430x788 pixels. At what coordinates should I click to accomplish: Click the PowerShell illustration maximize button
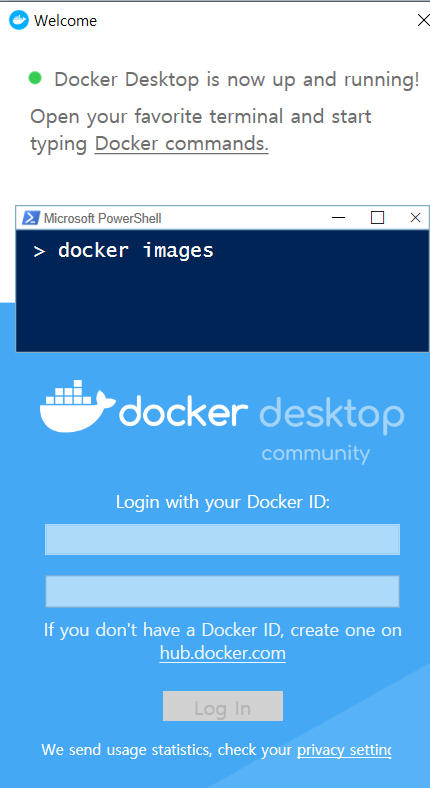click(377, 218)
